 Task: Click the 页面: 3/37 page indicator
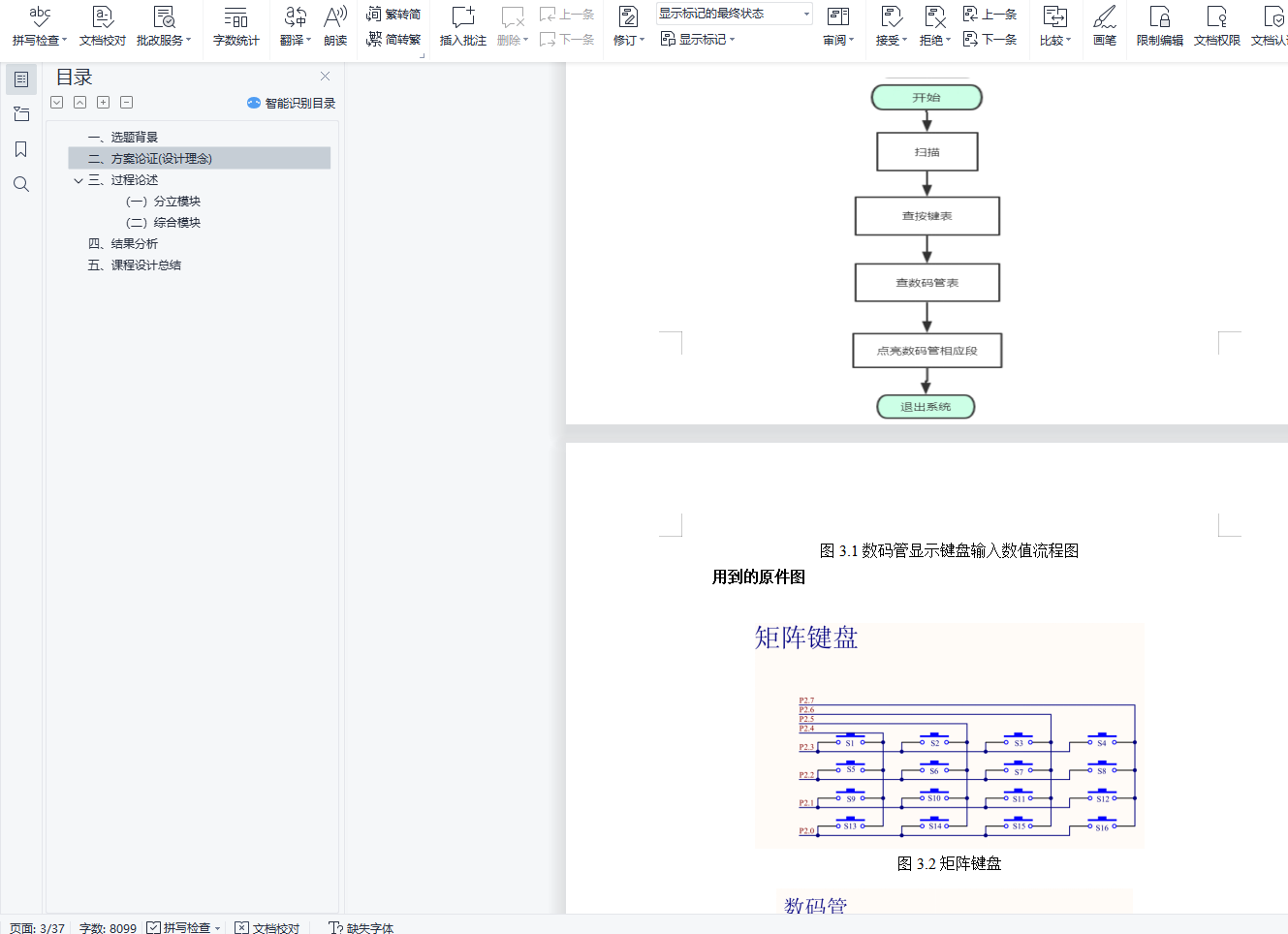click(x=37, y=927)
